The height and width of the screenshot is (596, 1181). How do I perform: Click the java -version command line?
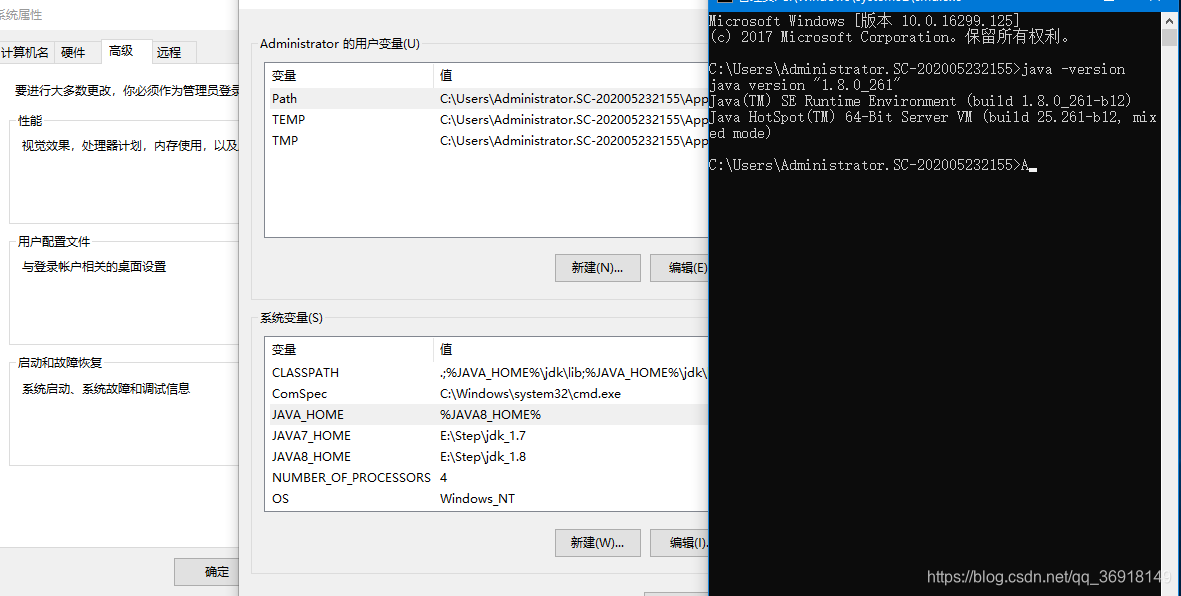(917, 69)
